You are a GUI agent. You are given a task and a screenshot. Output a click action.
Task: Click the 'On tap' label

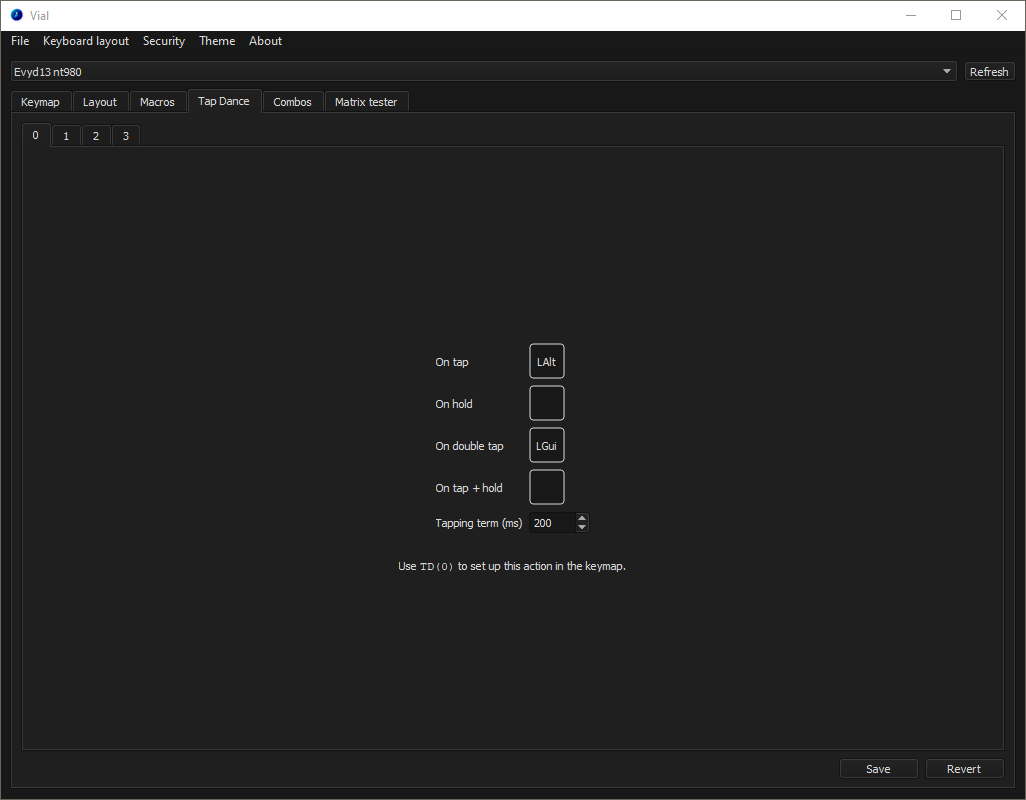click(x=451, y=362)
